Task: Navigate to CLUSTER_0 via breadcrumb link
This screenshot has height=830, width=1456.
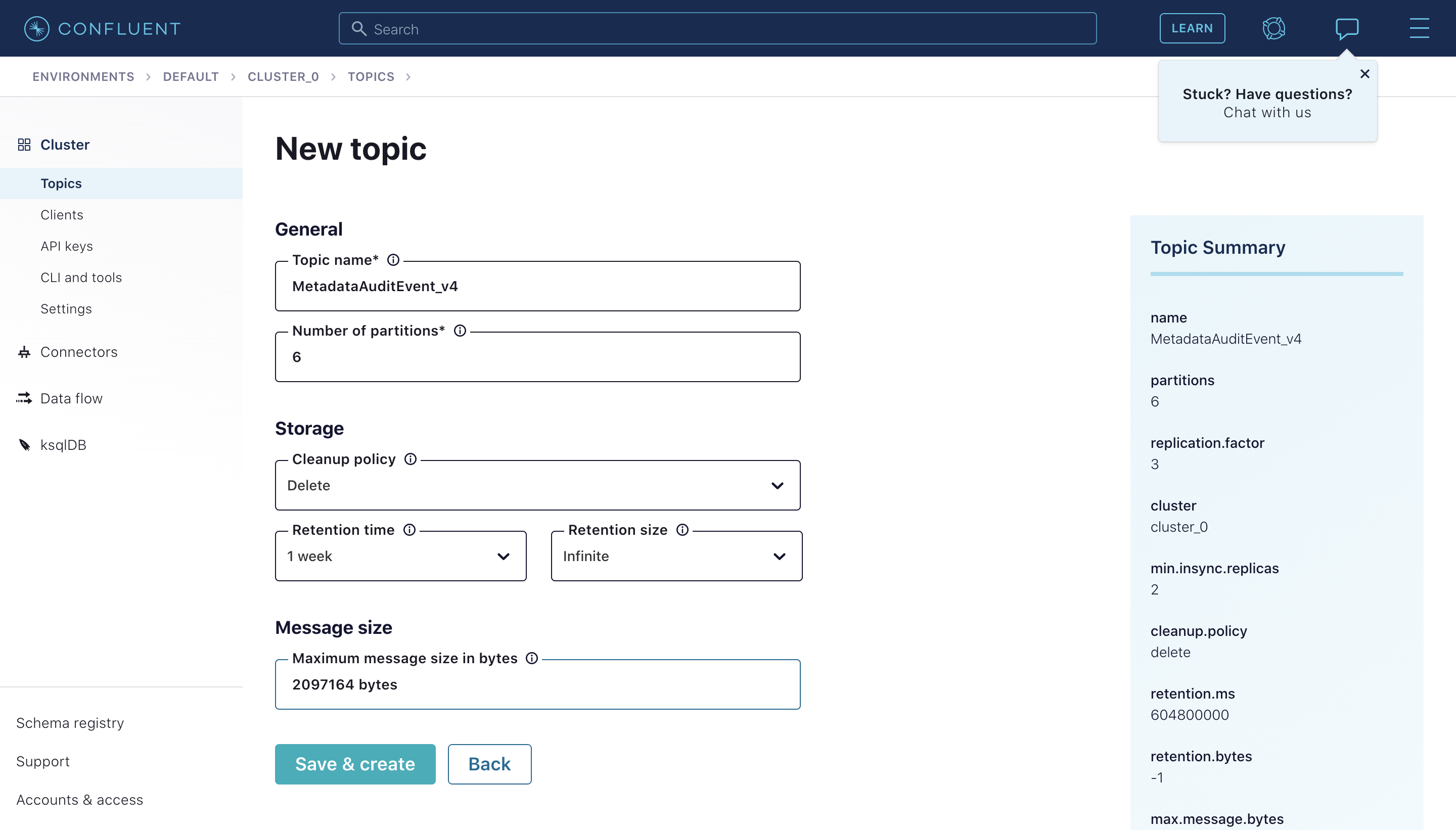Action: click(x=283, y=76)
